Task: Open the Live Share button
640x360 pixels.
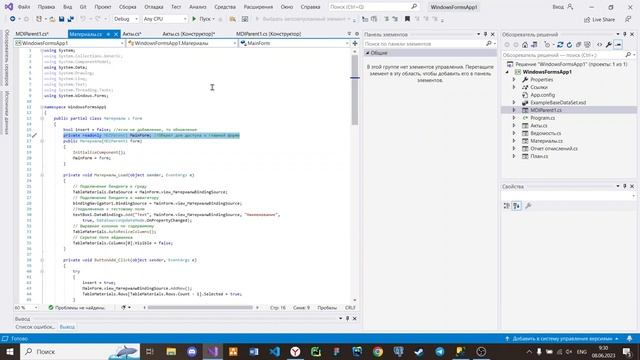Action: 599,19
